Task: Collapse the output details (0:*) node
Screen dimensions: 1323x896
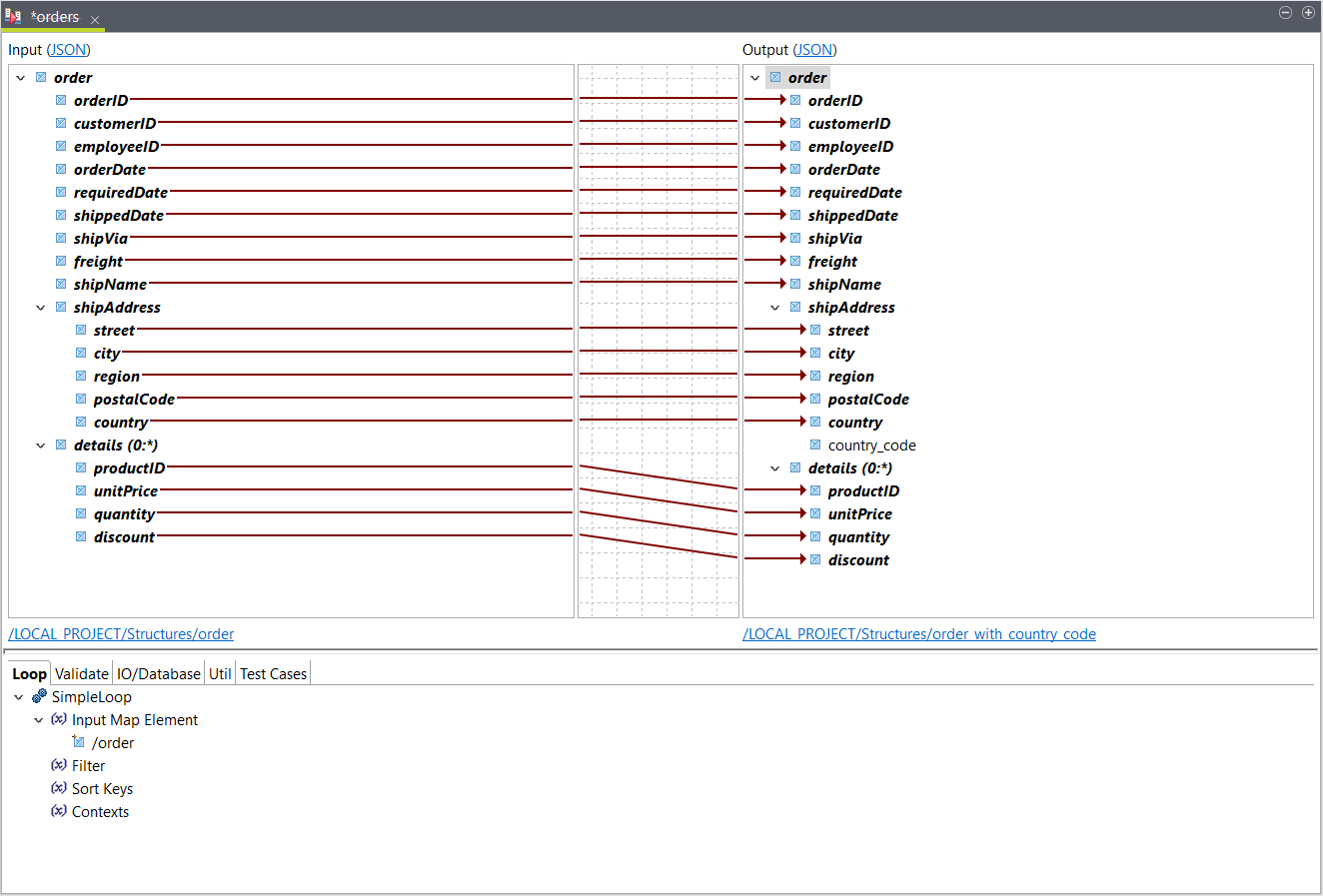Action: tap(775, 468)
